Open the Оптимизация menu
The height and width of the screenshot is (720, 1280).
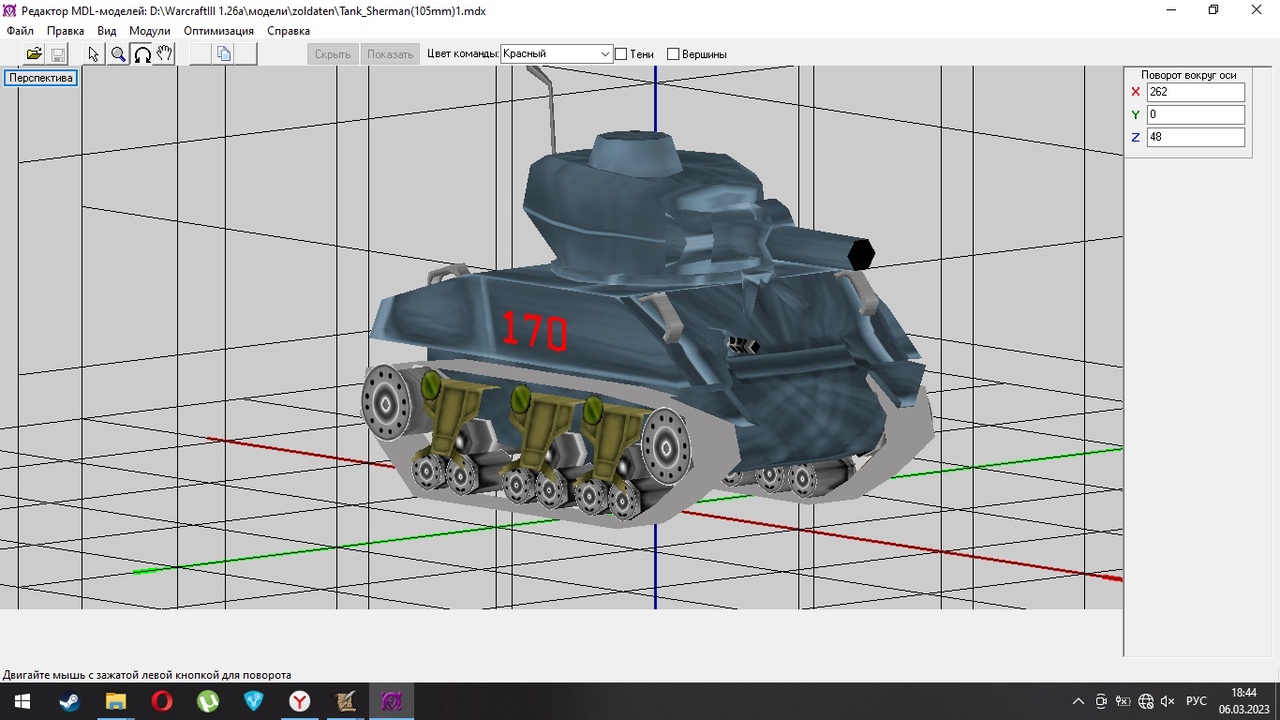219,31
